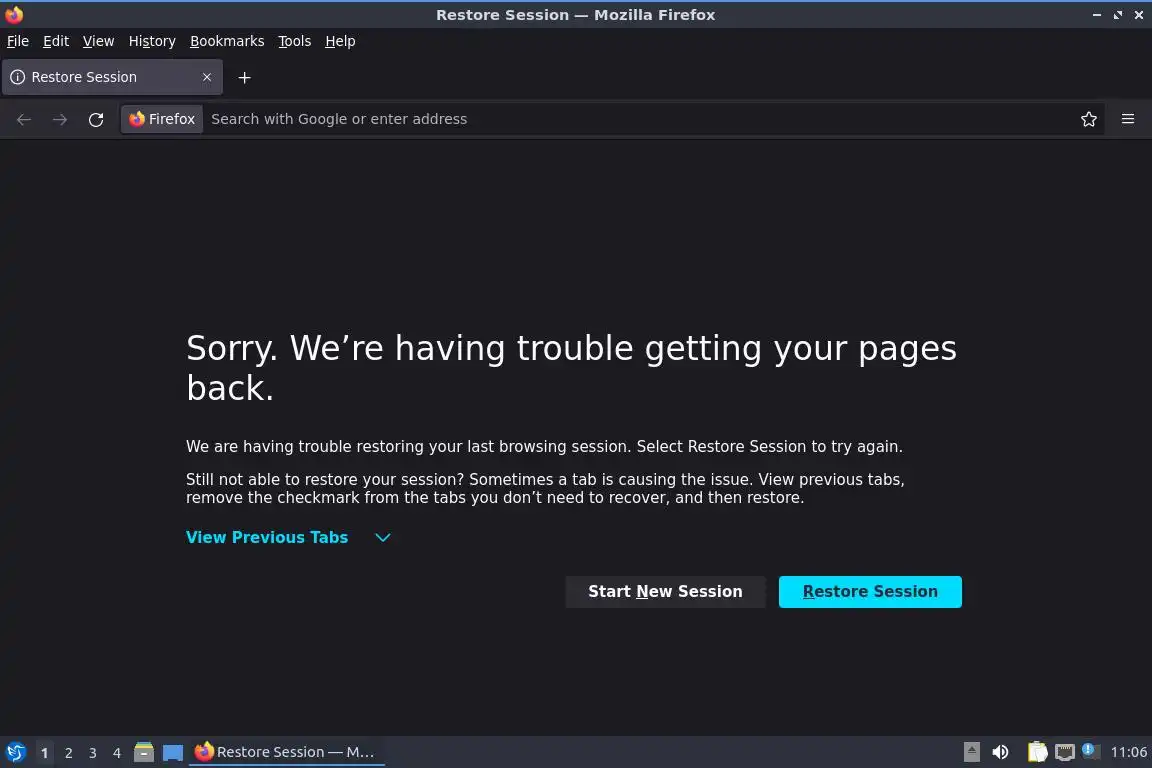Reload the current page
The height and width of the screenshot is (768, 1152).
(x=96, y=119)
